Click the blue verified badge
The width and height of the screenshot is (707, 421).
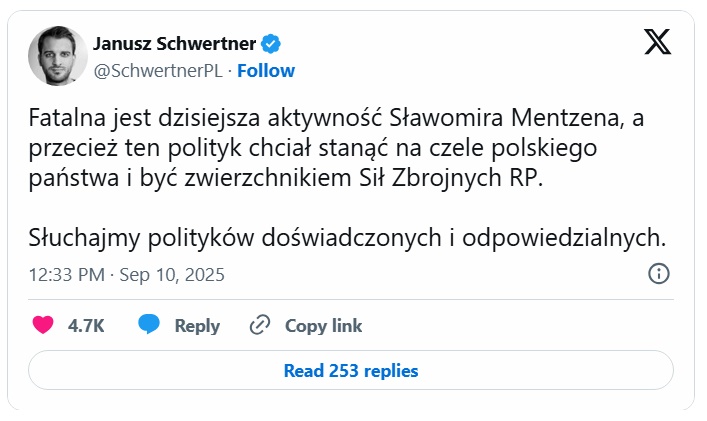[x=271, y=44]
